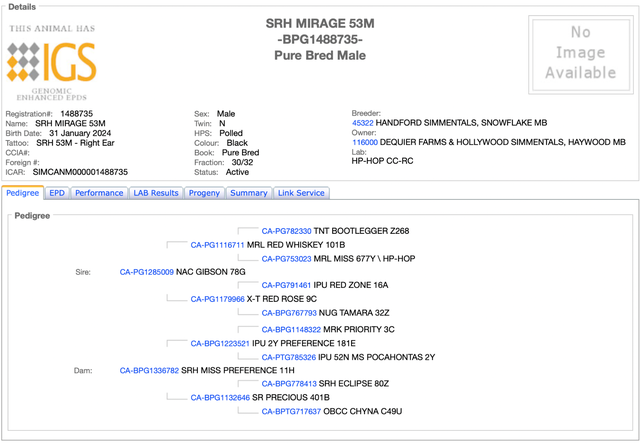This screenshot has height=444, width=640.
Task: Open sire link CA-PG1285009
Action: (x=146, y=272)
